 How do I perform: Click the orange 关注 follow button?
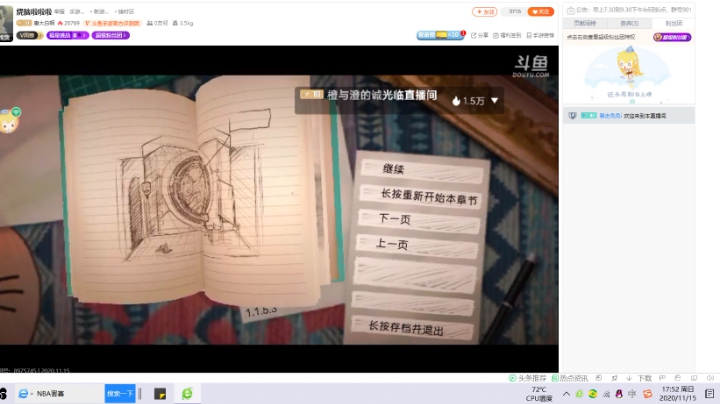coord(540,11)
